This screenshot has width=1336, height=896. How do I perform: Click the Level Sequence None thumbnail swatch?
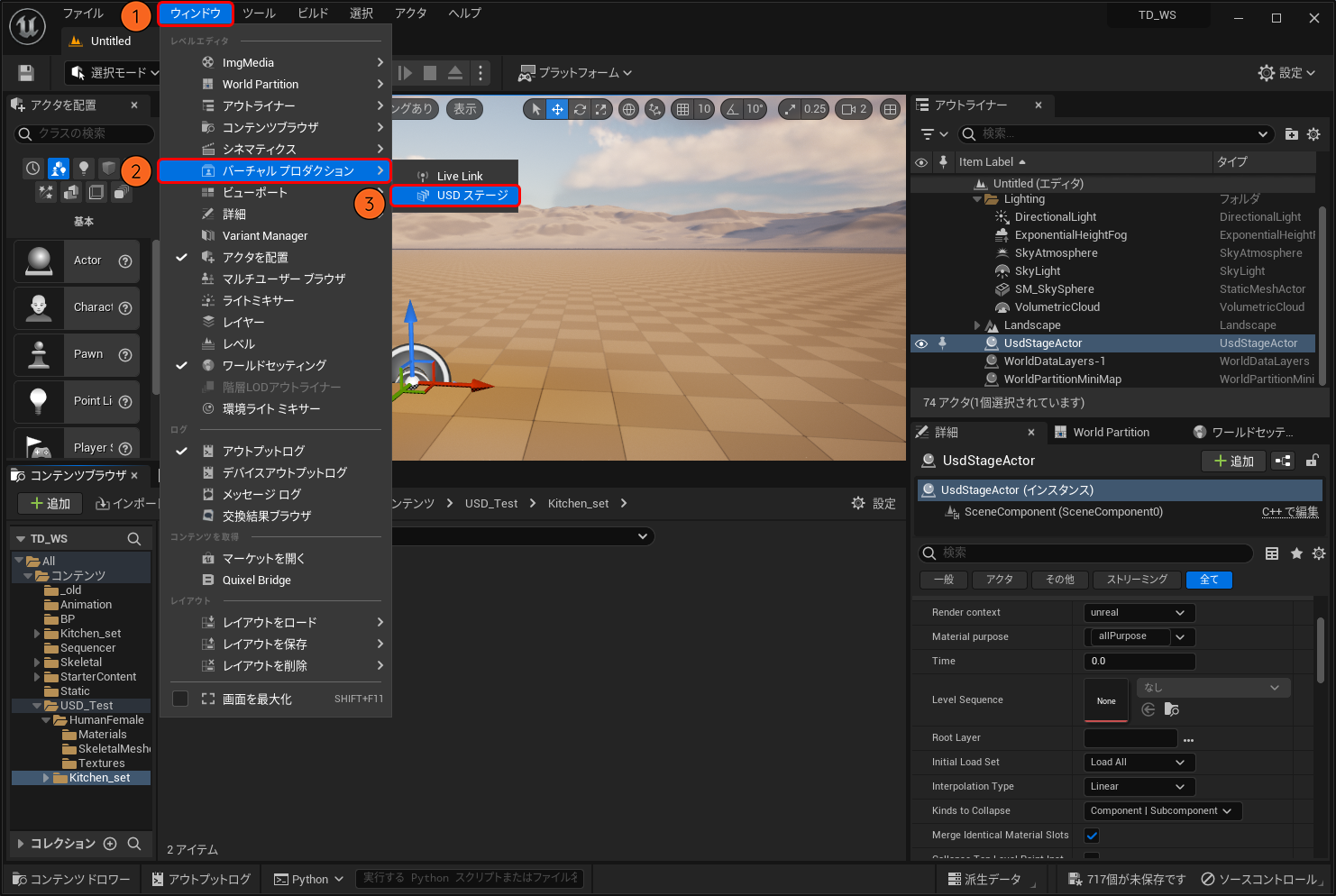coord(1106,700)
